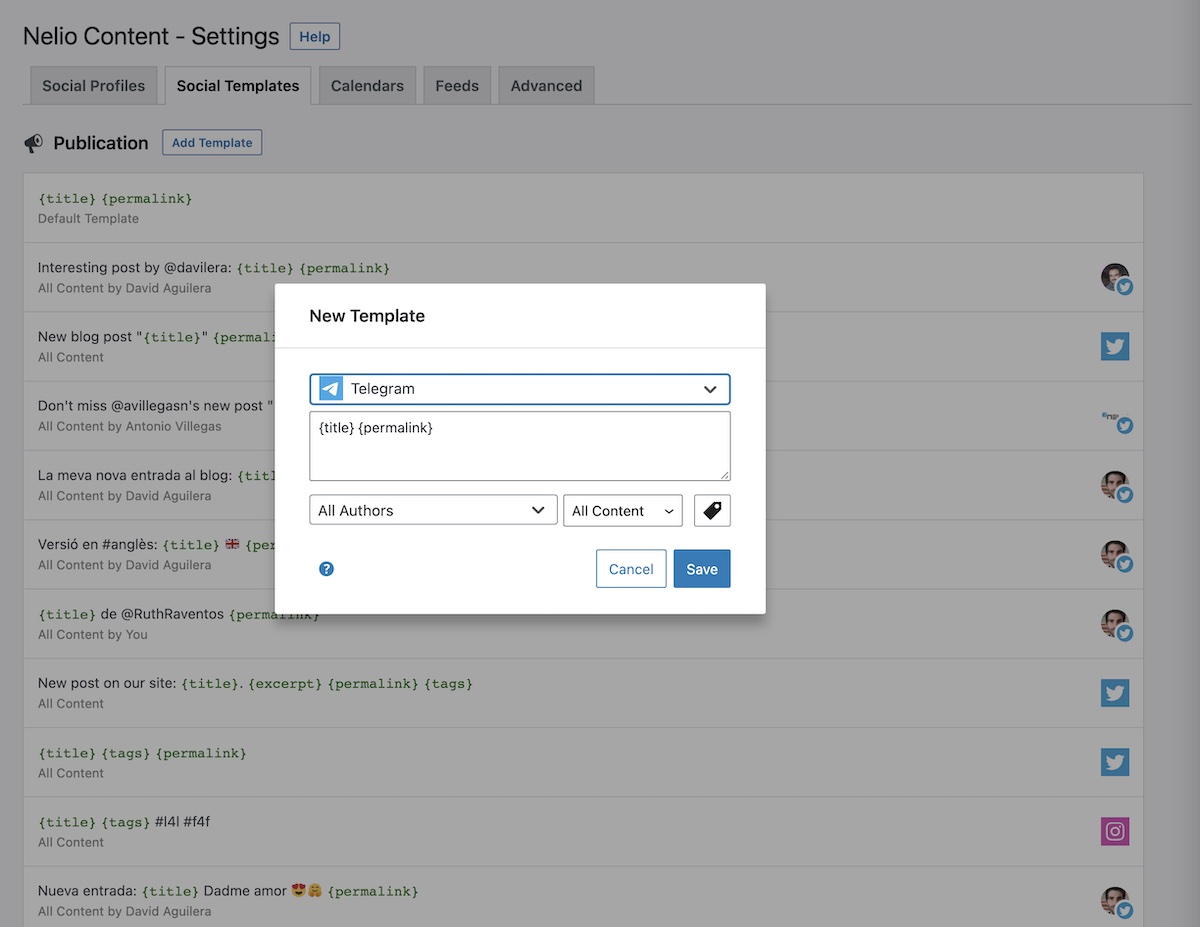1200x927 pixels.
Task: Click 'New post on our site' template text
Action: (x=255, y=684)
